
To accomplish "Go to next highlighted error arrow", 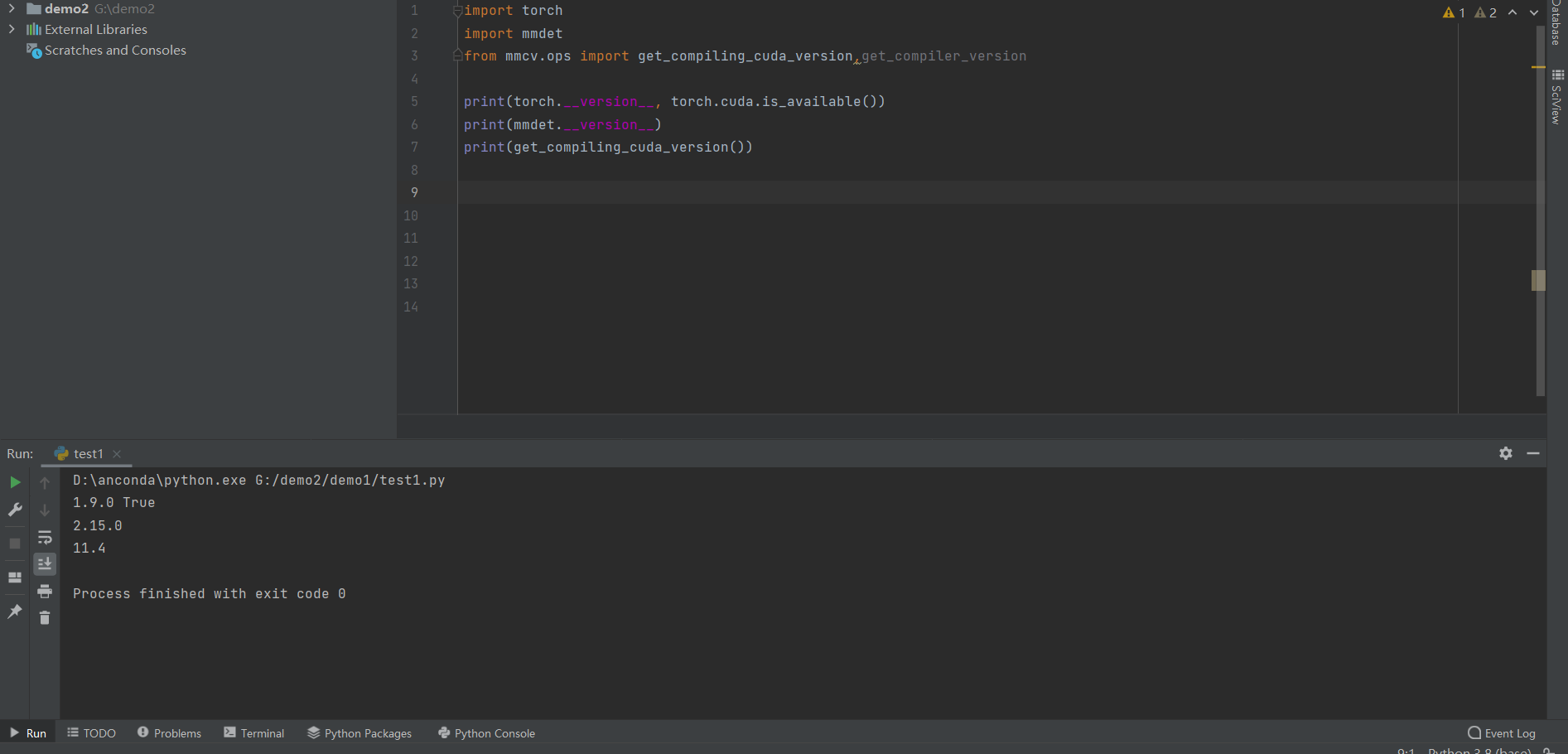I will 1534,12.
